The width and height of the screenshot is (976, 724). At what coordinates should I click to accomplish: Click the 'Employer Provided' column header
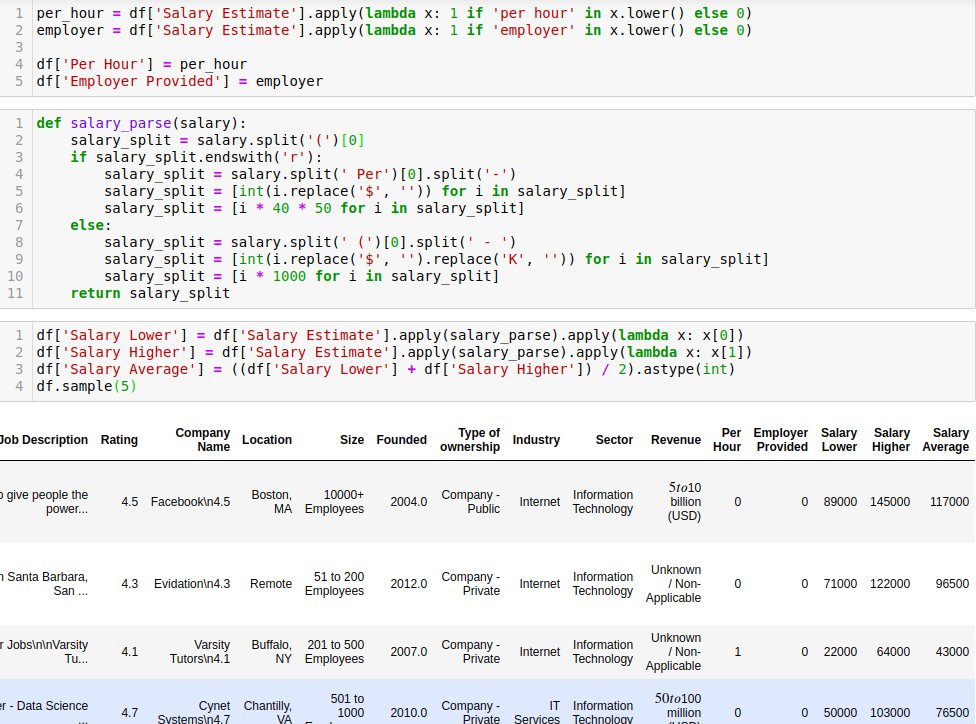point(781,440)
